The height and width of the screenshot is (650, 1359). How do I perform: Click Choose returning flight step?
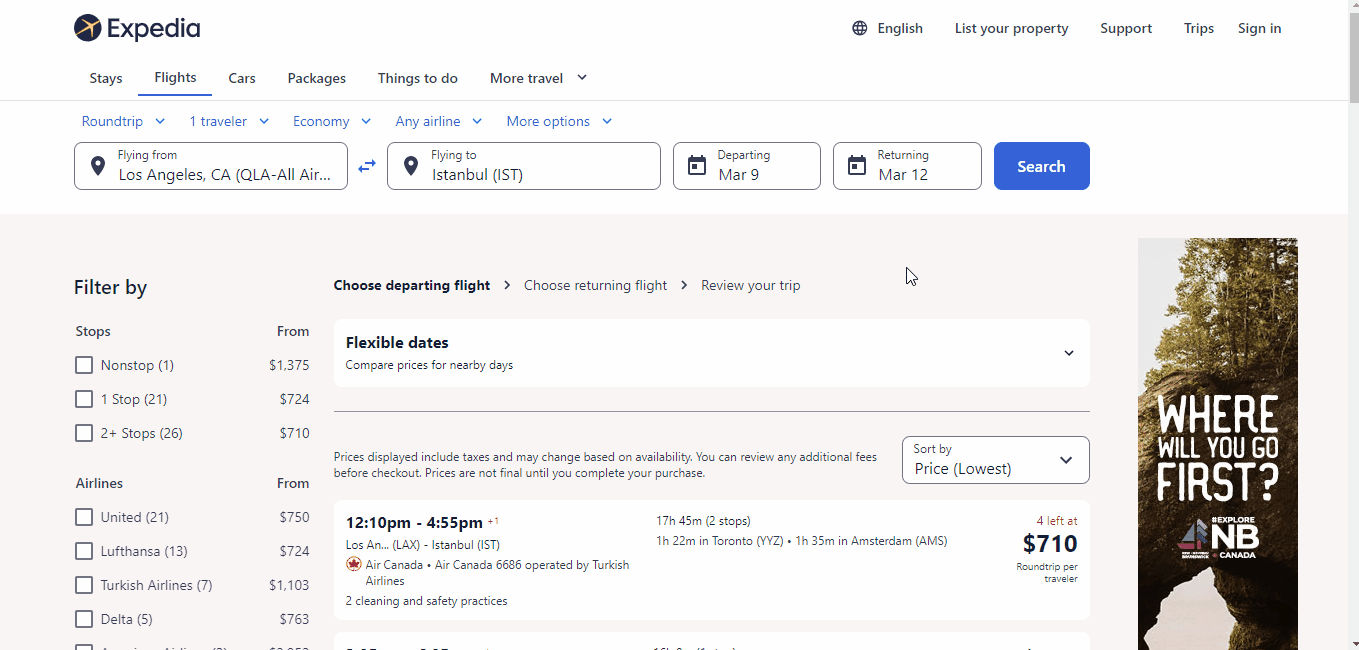[x=595, y=285]
